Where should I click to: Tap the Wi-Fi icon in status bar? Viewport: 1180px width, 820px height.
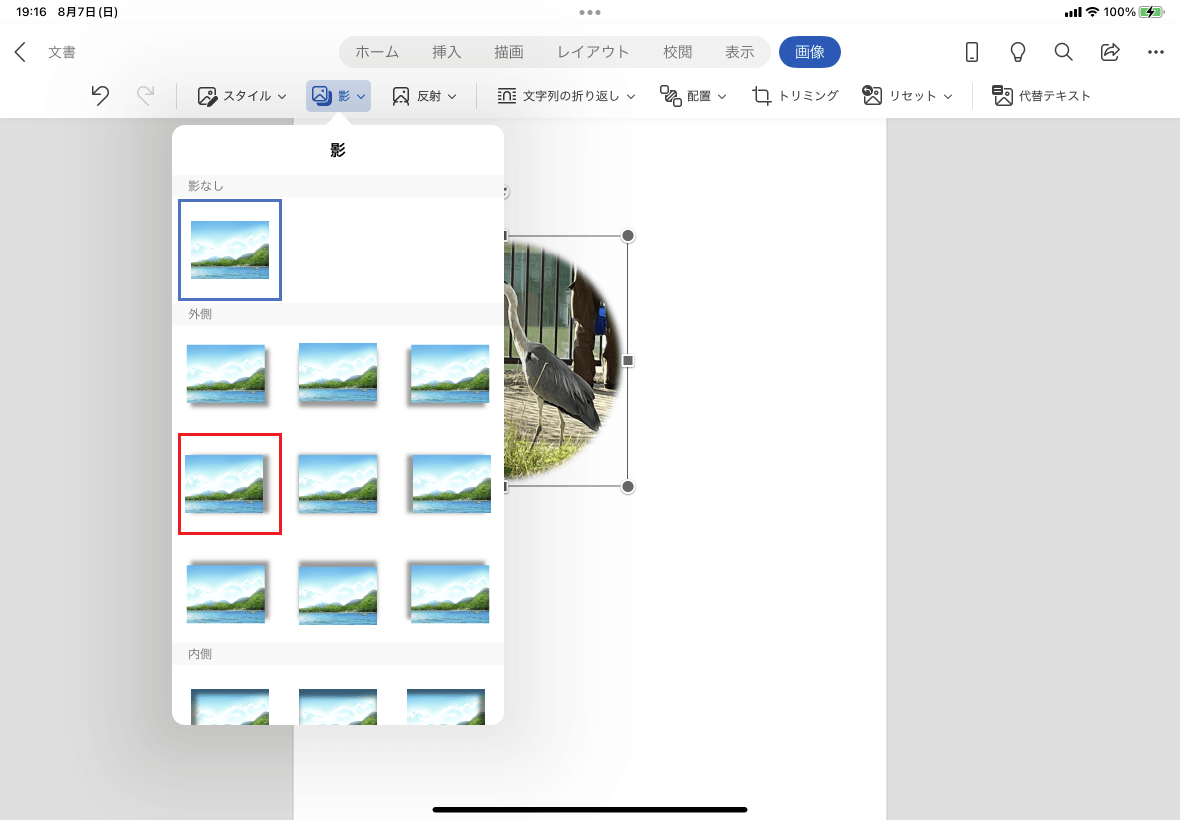pos(1092,12)
